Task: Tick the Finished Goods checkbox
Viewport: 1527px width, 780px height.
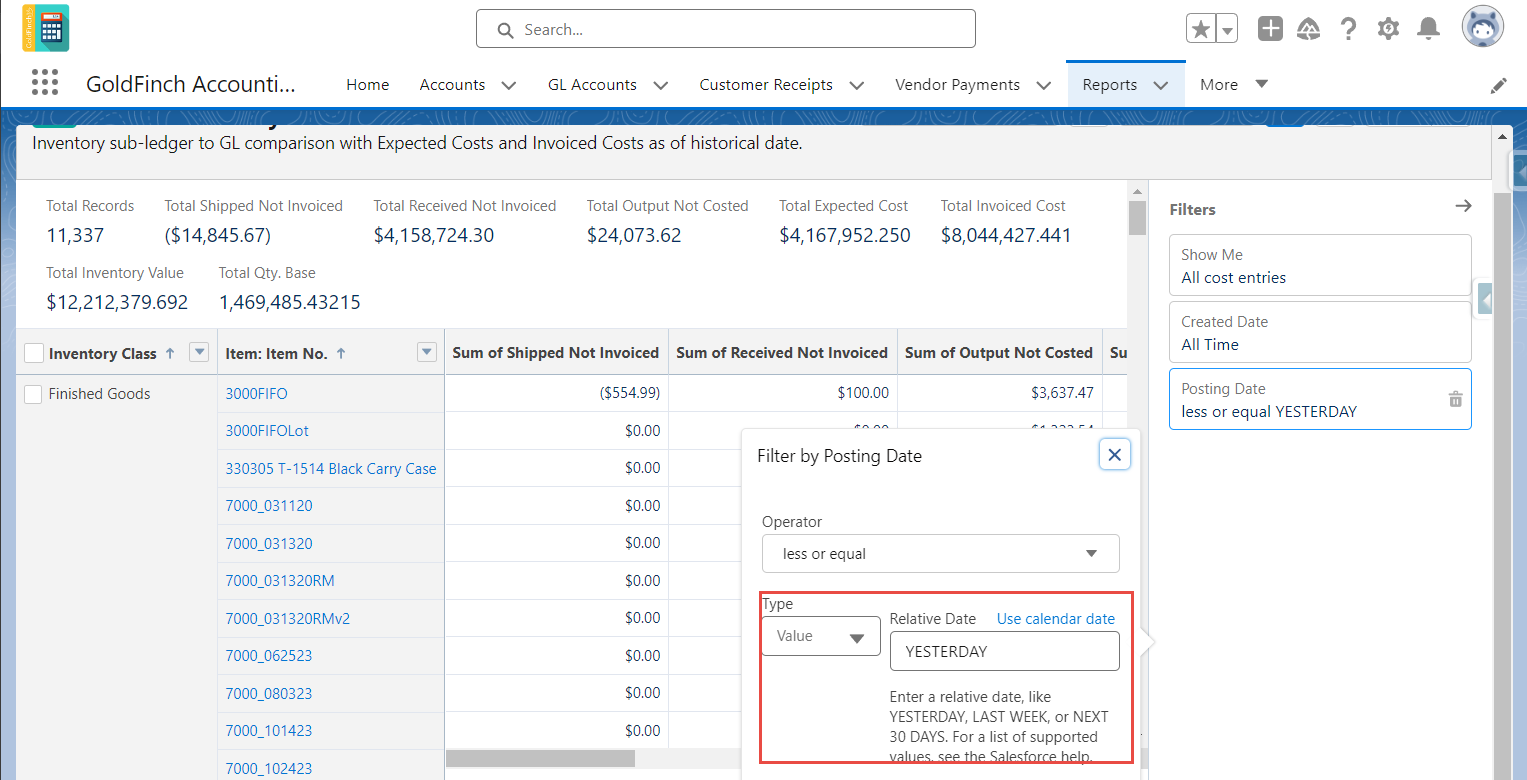Action: 34,394
